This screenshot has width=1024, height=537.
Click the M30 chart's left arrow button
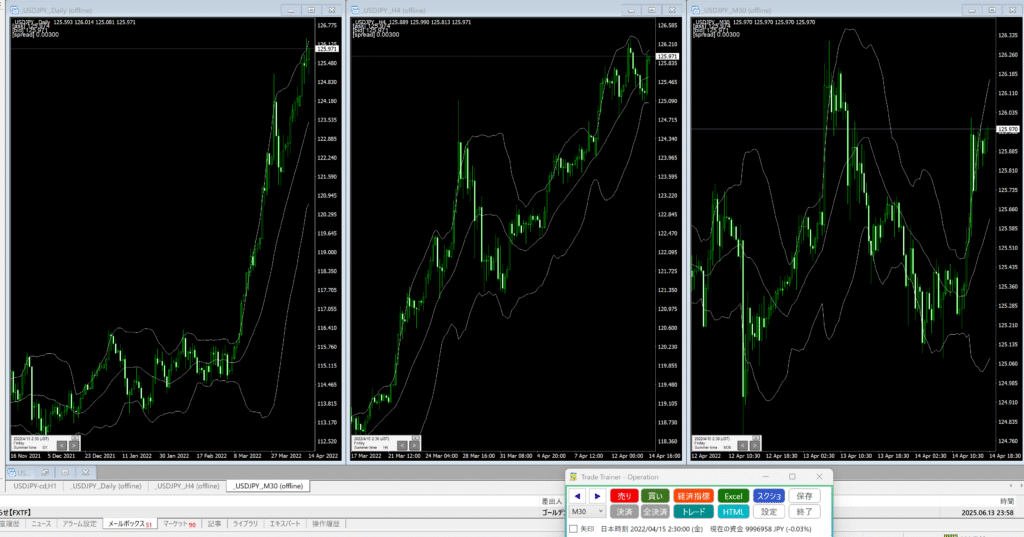click(742, 446)
